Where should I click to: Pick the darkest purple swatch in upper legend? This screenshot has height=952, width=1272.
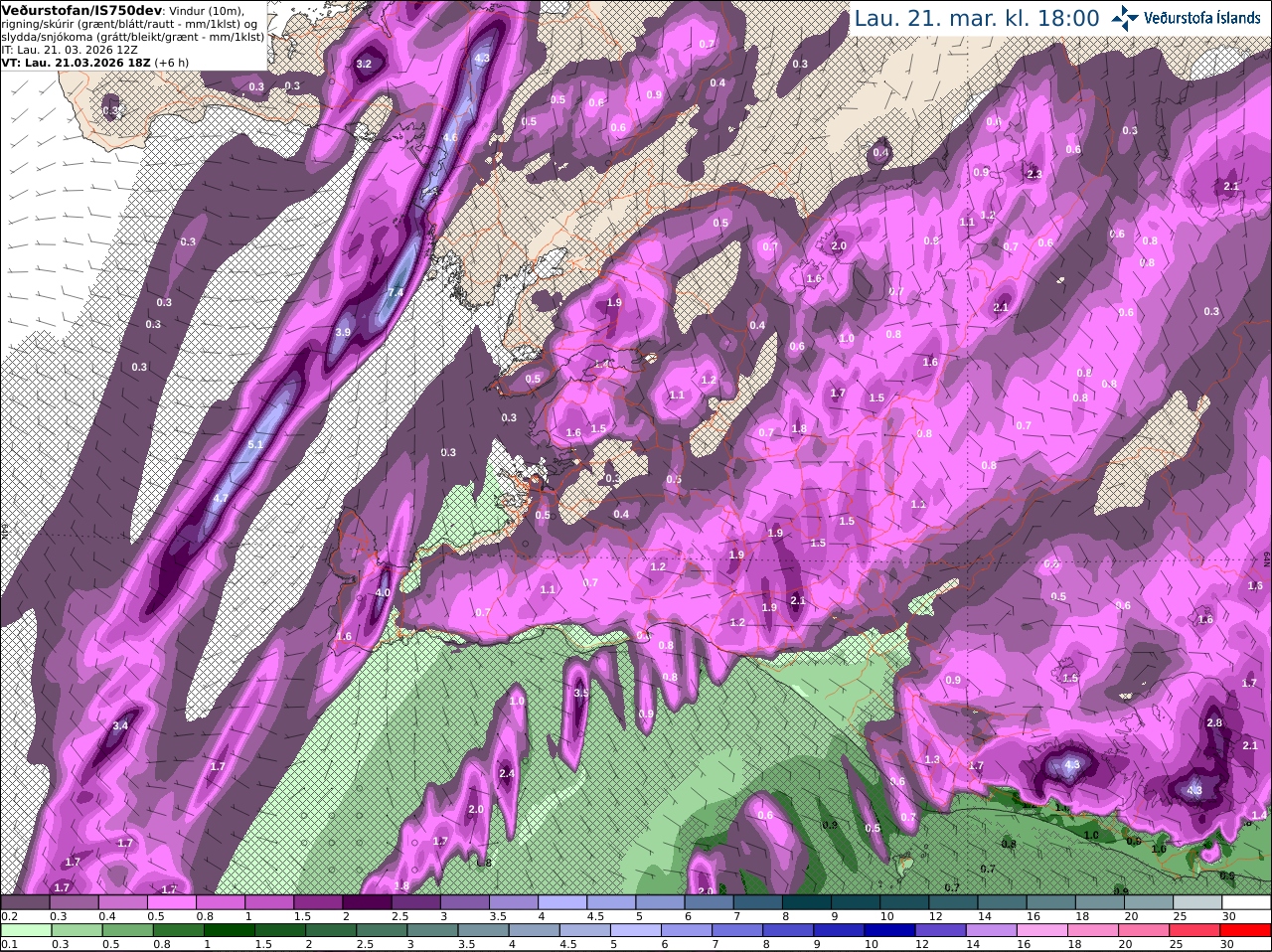[369, 902]
